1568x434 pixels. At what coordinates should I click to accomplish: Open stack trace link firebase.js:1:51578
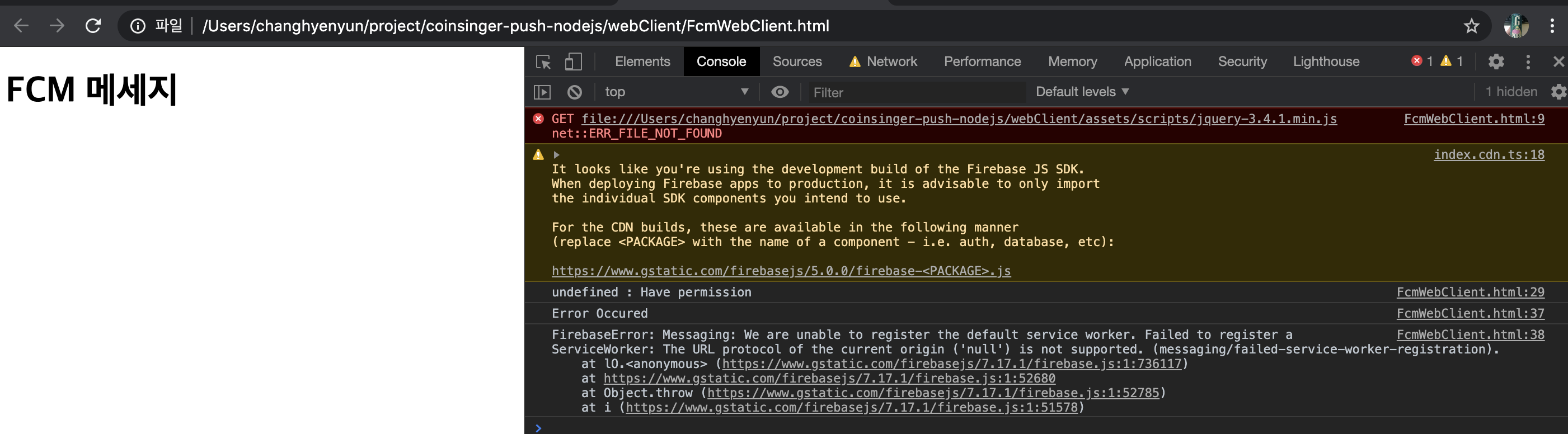[852, 408]
